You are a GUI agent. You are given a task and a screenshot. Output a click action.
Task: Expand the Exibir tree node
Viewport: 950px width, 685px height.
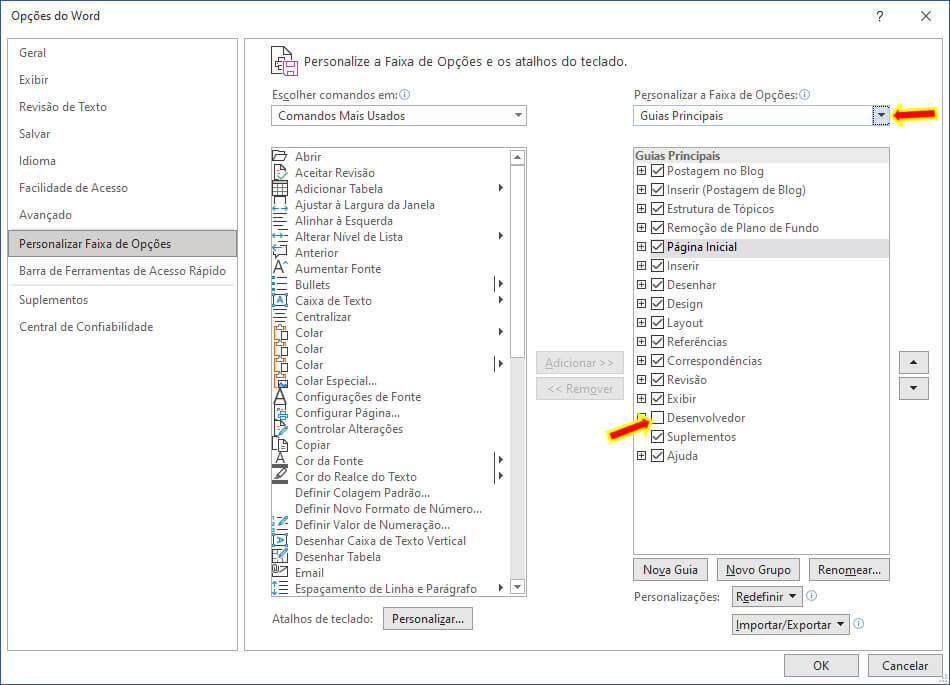coord(641,399)
